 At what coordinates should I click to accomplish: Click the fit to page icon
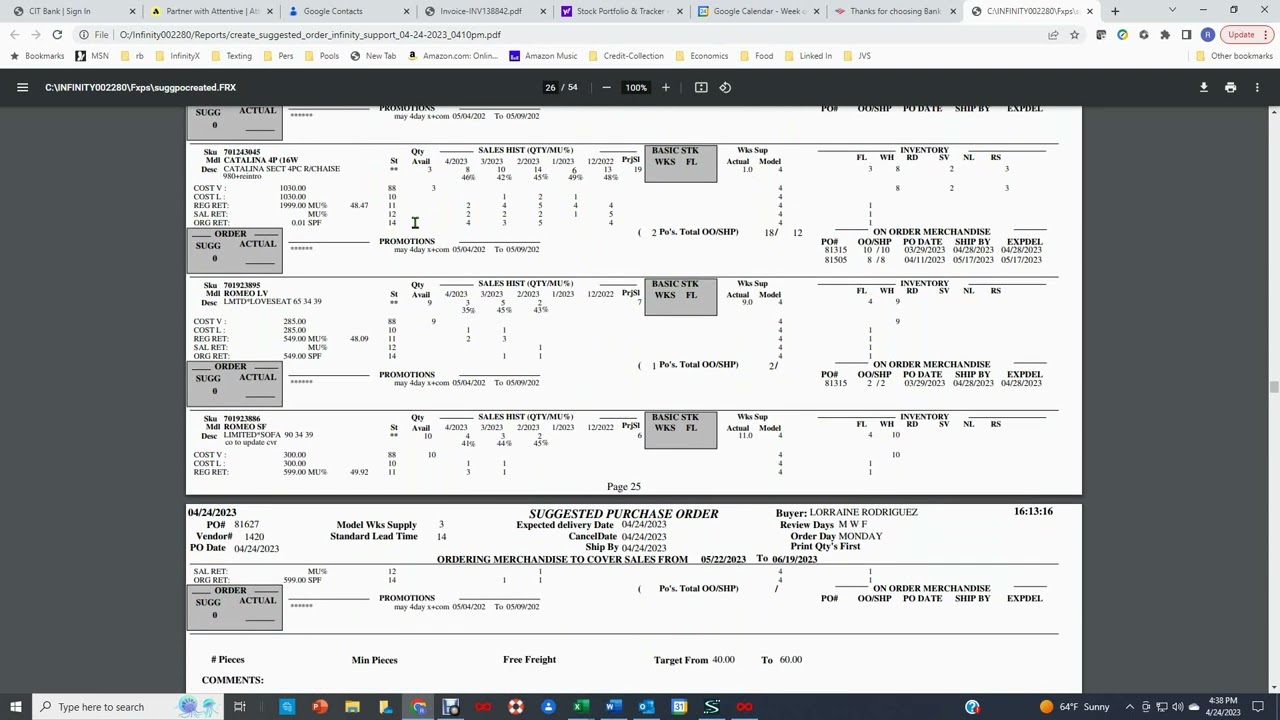(x=701, y=87)
